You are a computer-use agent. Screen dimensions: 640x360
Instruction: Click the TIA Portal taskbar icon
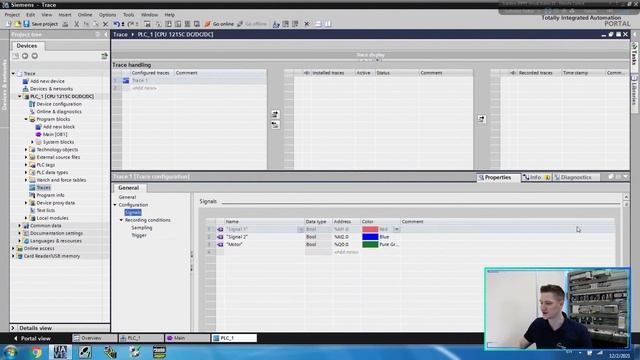coord(60,352)
